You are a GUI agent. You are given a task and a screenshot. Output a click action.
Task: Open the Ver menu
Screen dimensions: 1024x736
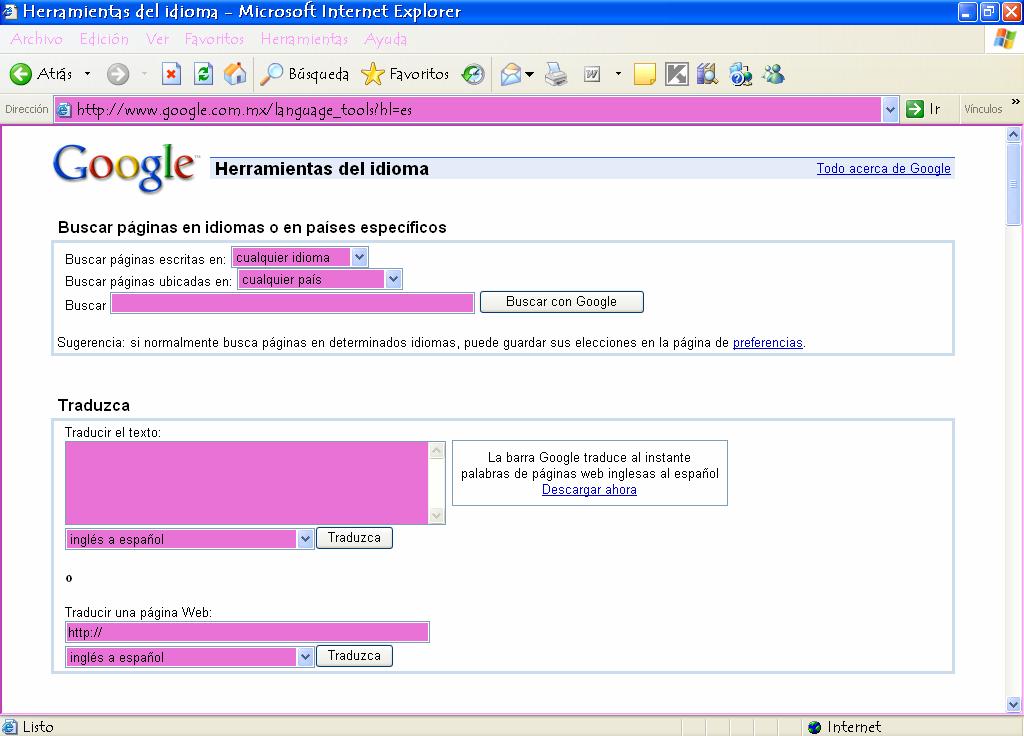tap(157, 39)
